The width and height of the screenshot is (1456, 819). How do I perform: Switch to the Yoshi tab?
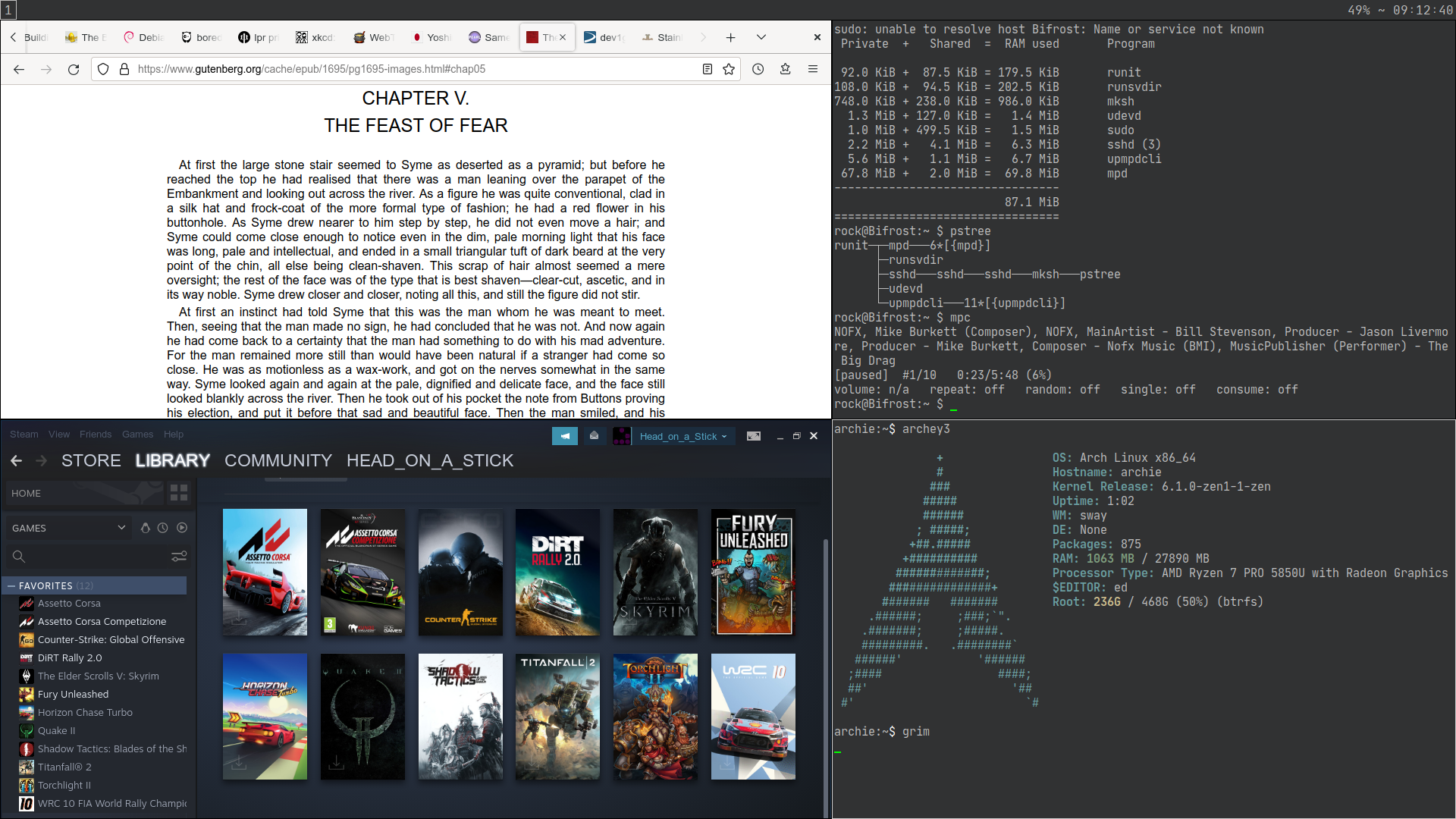pos(431,37)
